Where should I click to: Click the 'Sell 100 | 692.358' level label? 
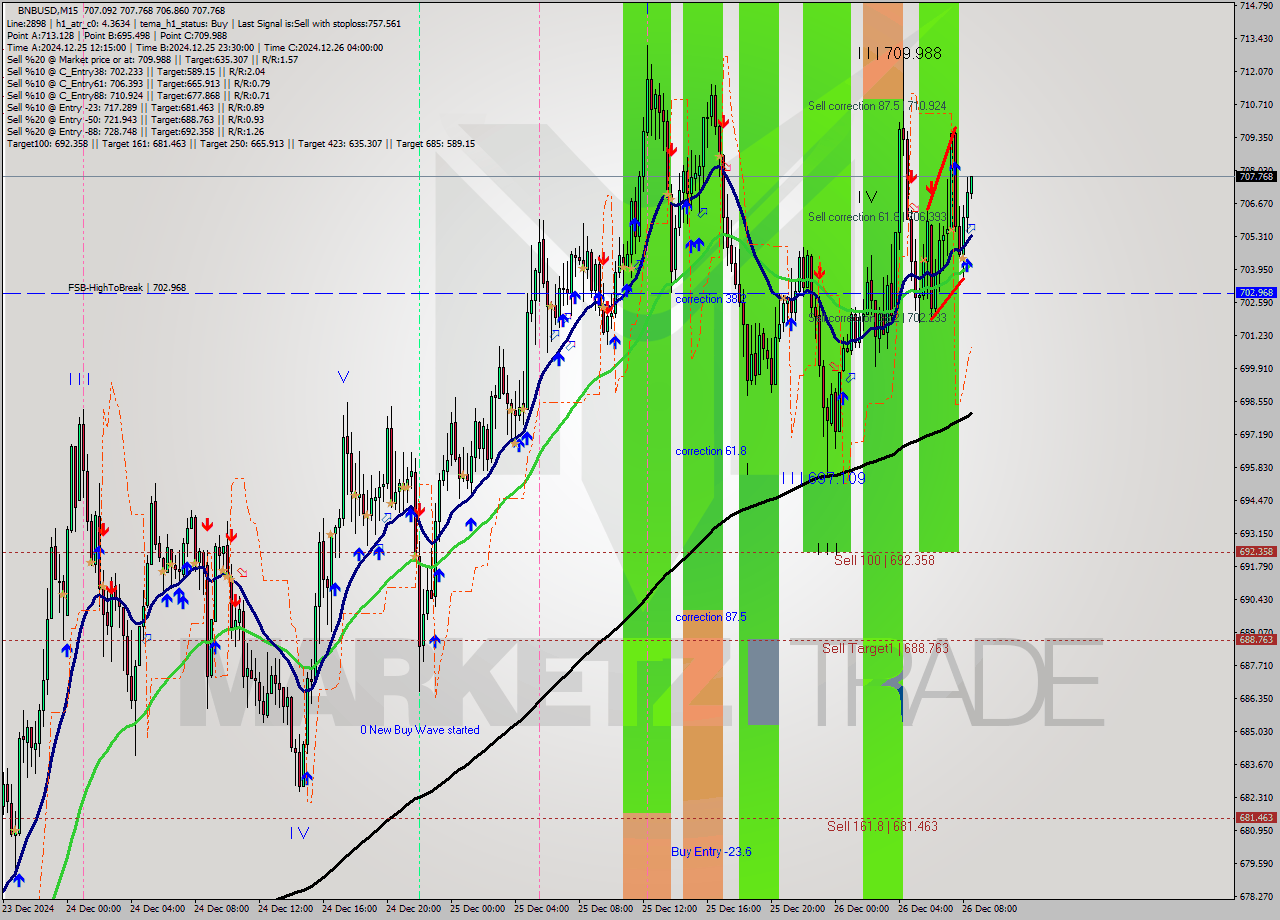pos(885,560)
